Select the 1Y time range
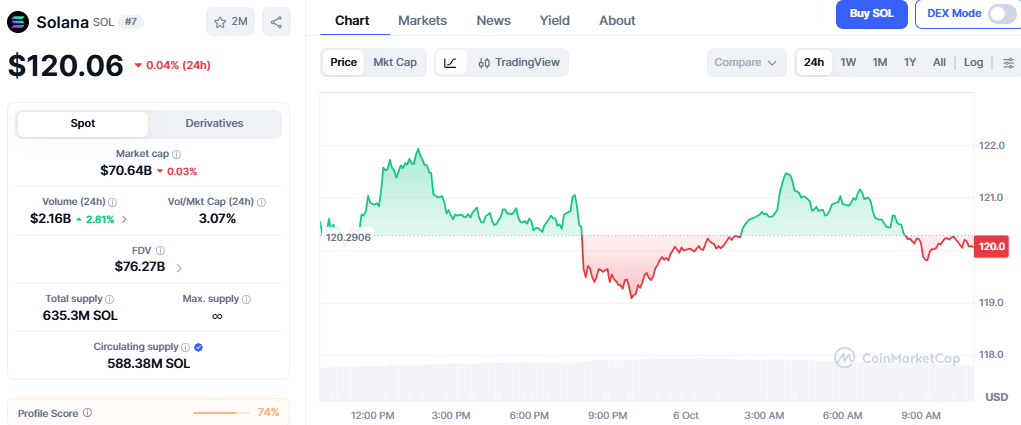This screenshot has width=1021, height=425. click(910, 62)
